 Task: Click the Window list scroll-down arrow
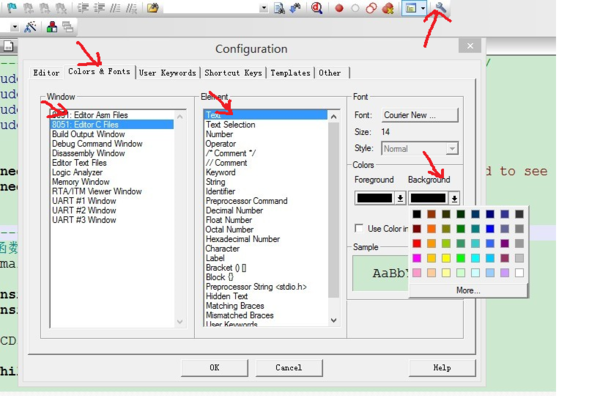click(x=180, y=321)
